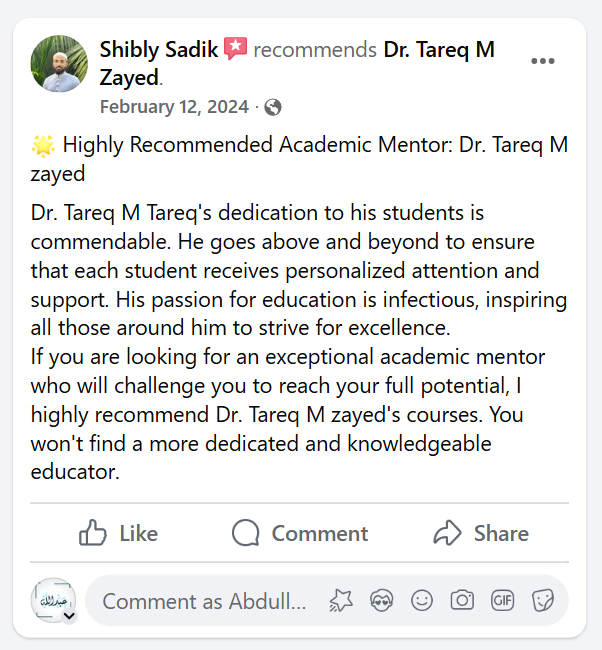Click the sun emoji in post headline
Screen dimensions: 602x650
44,146
